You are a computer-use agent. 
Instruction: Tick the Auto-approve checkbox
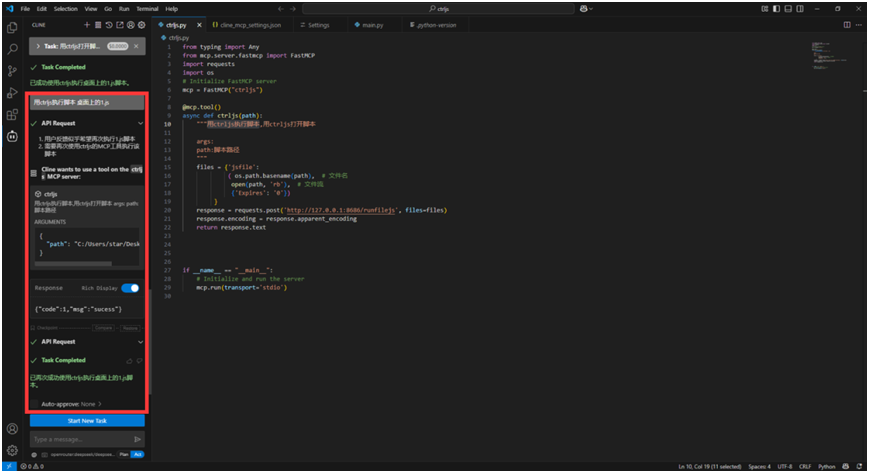point(34,404)
